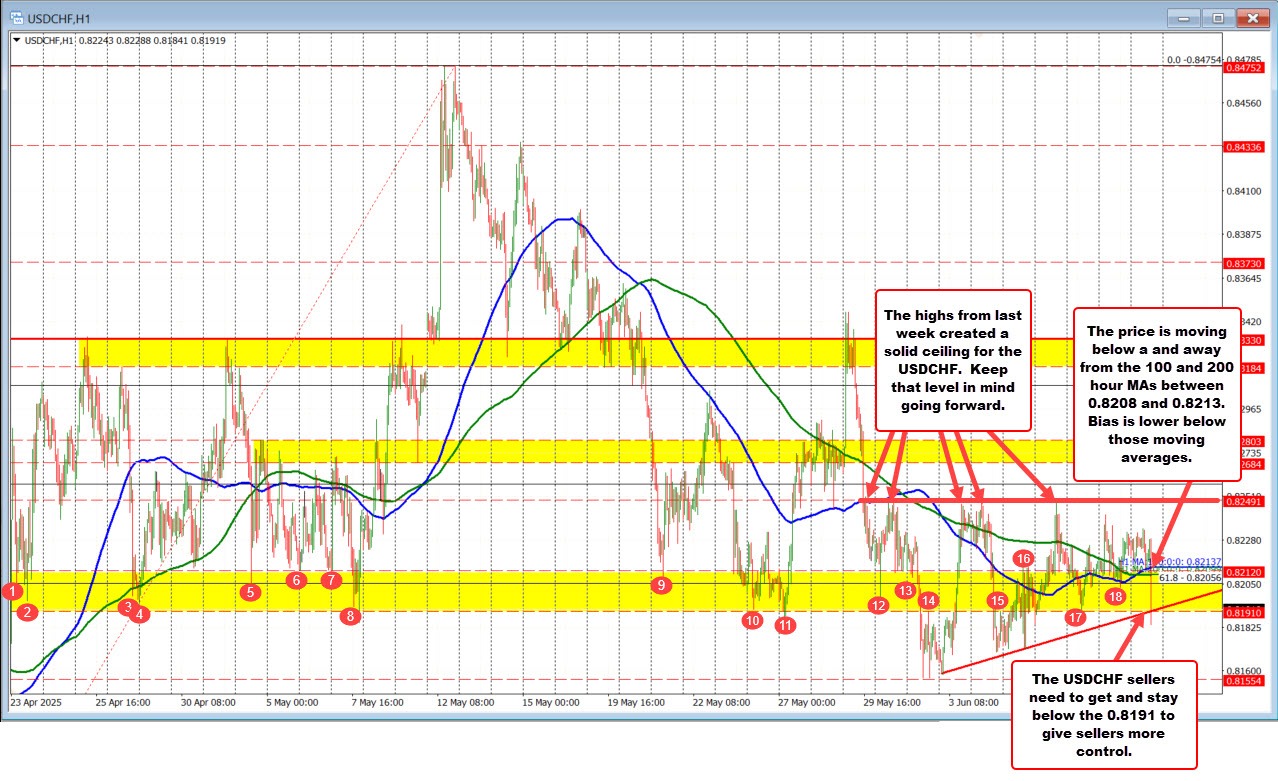Click numbered marker 11 below the lows
This screenshot has height=781, width=1278.
point(785,625)
